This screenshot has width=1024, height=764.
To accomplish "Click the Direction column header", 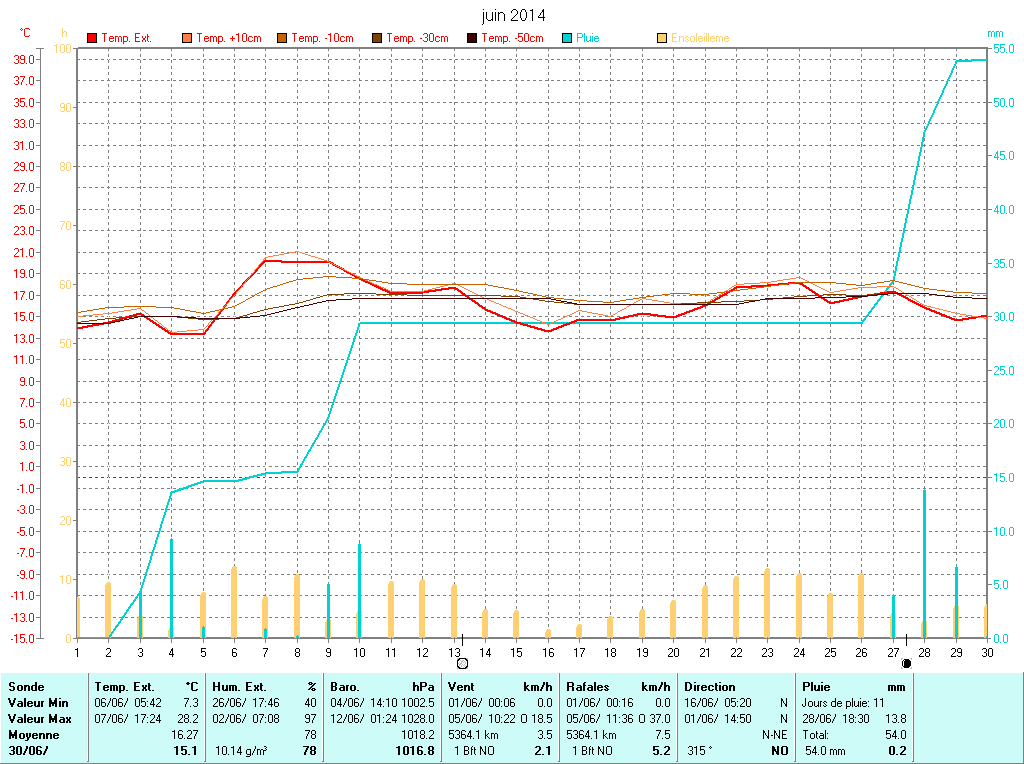I will pyautogui.click(x=710, y=687).
